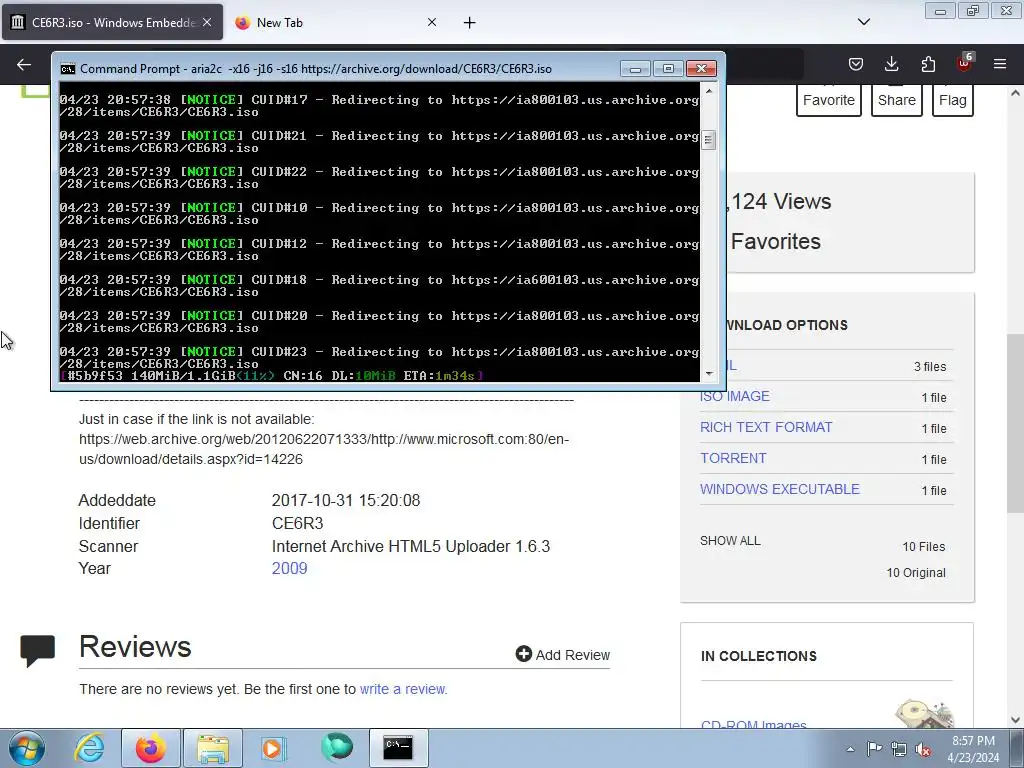This screenshot has width=1024, height=768.
Task: Click CD-ROM collection thumbnail image
Action: pos(924,713)
